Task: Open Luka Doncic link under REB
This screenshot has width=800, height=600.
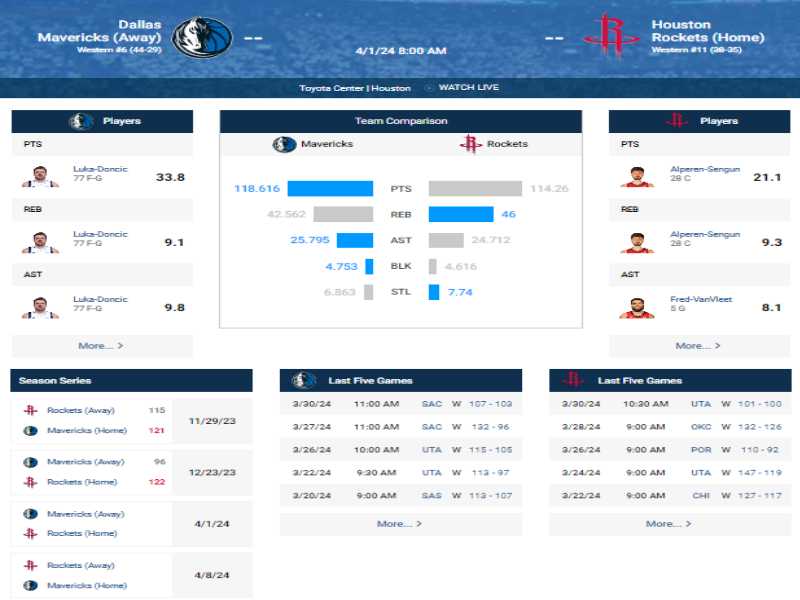Action: click(100, 234)
